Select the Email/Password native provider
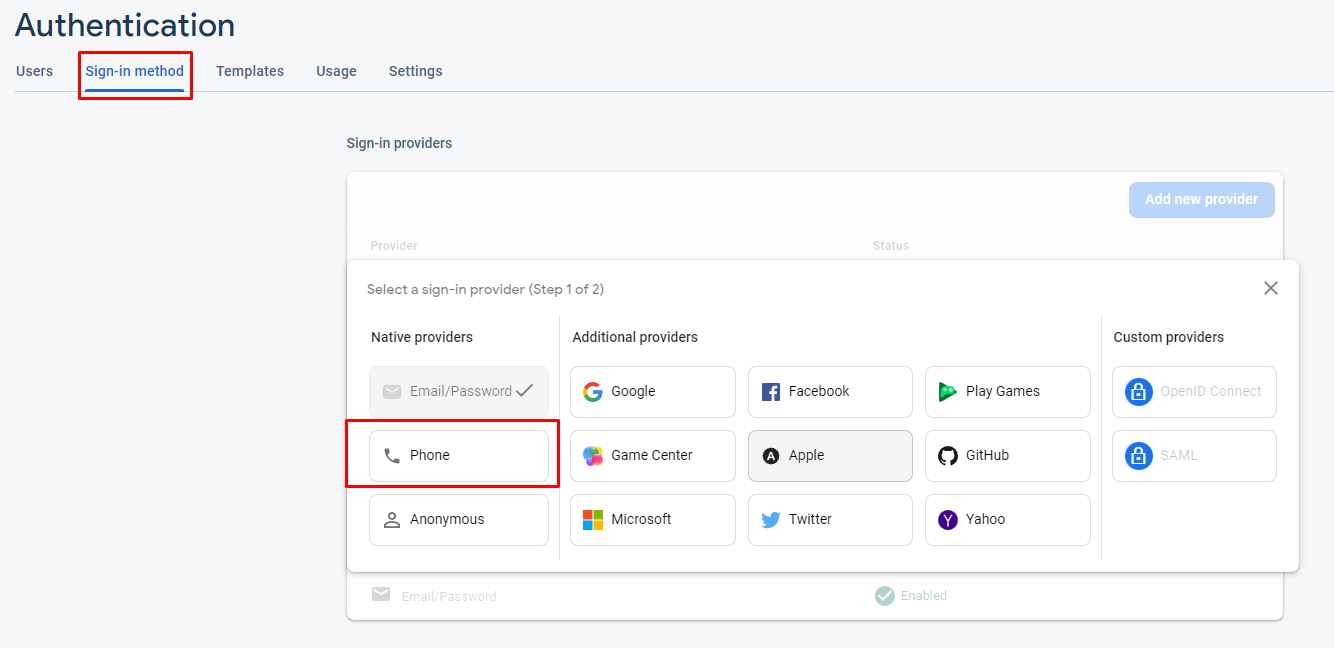The width and height of the screenshot is (1334, 648). [459, 391]
